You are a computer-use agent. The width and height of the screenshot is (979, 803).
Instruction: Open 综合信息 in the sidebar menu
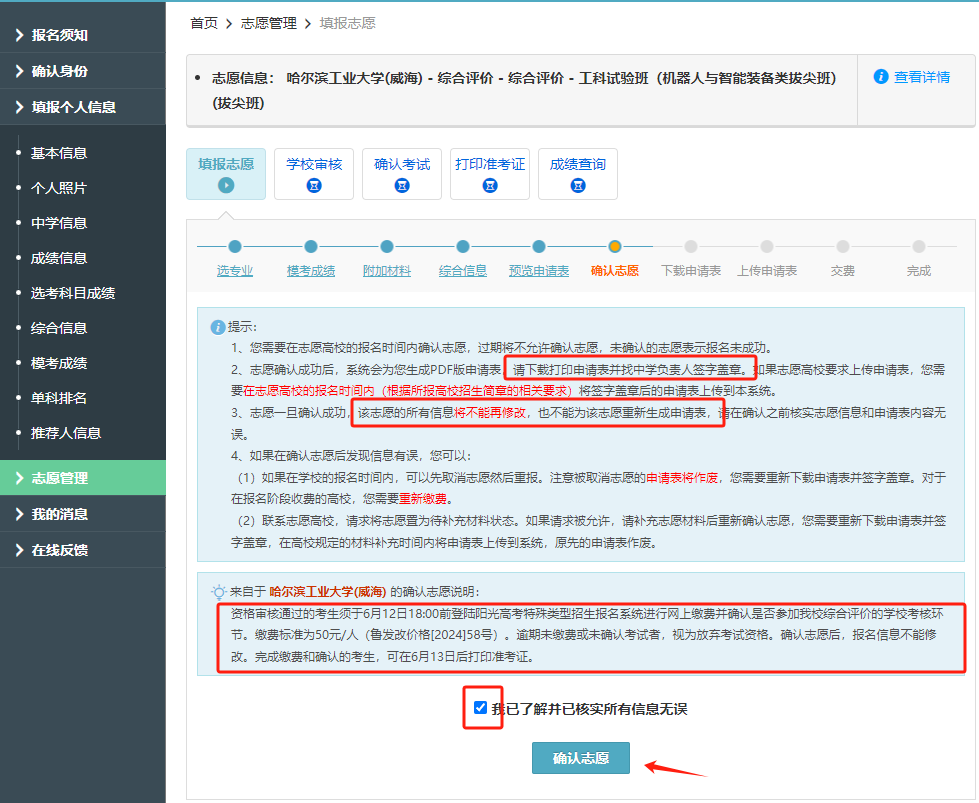[x=59, y=328]
